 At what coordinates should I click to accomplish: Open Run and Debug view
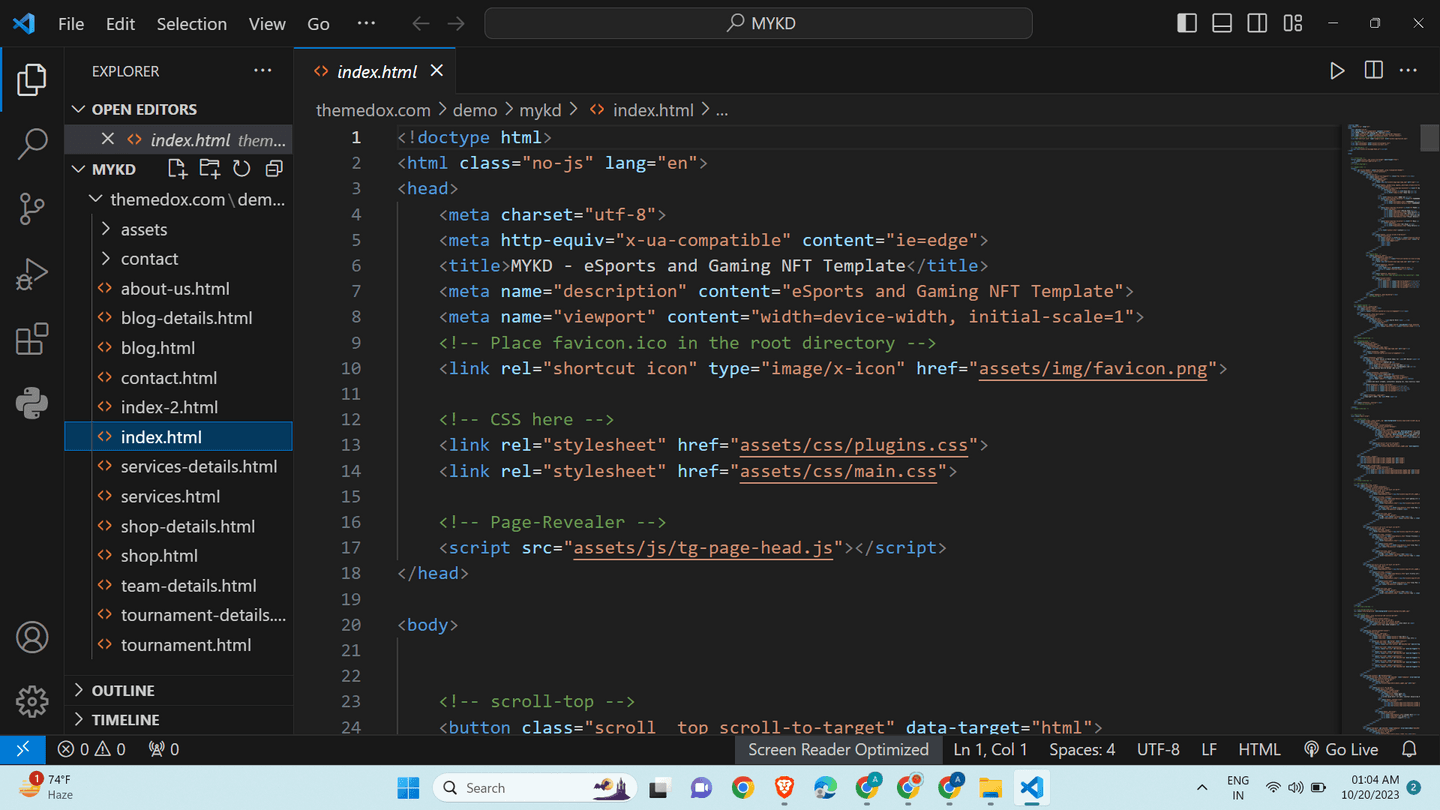click(32, 274)
